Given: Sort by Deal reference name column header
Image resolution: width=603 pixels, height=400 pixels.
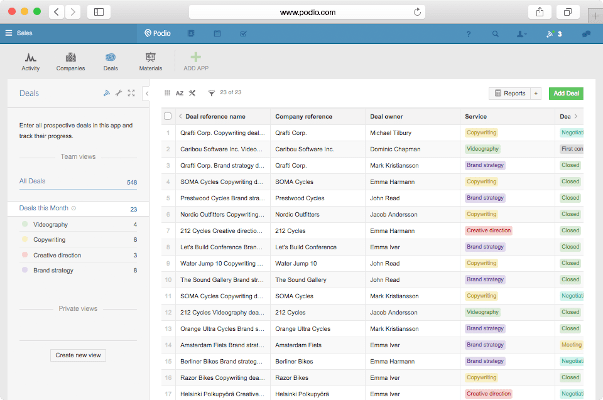Looking at the screenshot, I should tap(215, 117).
